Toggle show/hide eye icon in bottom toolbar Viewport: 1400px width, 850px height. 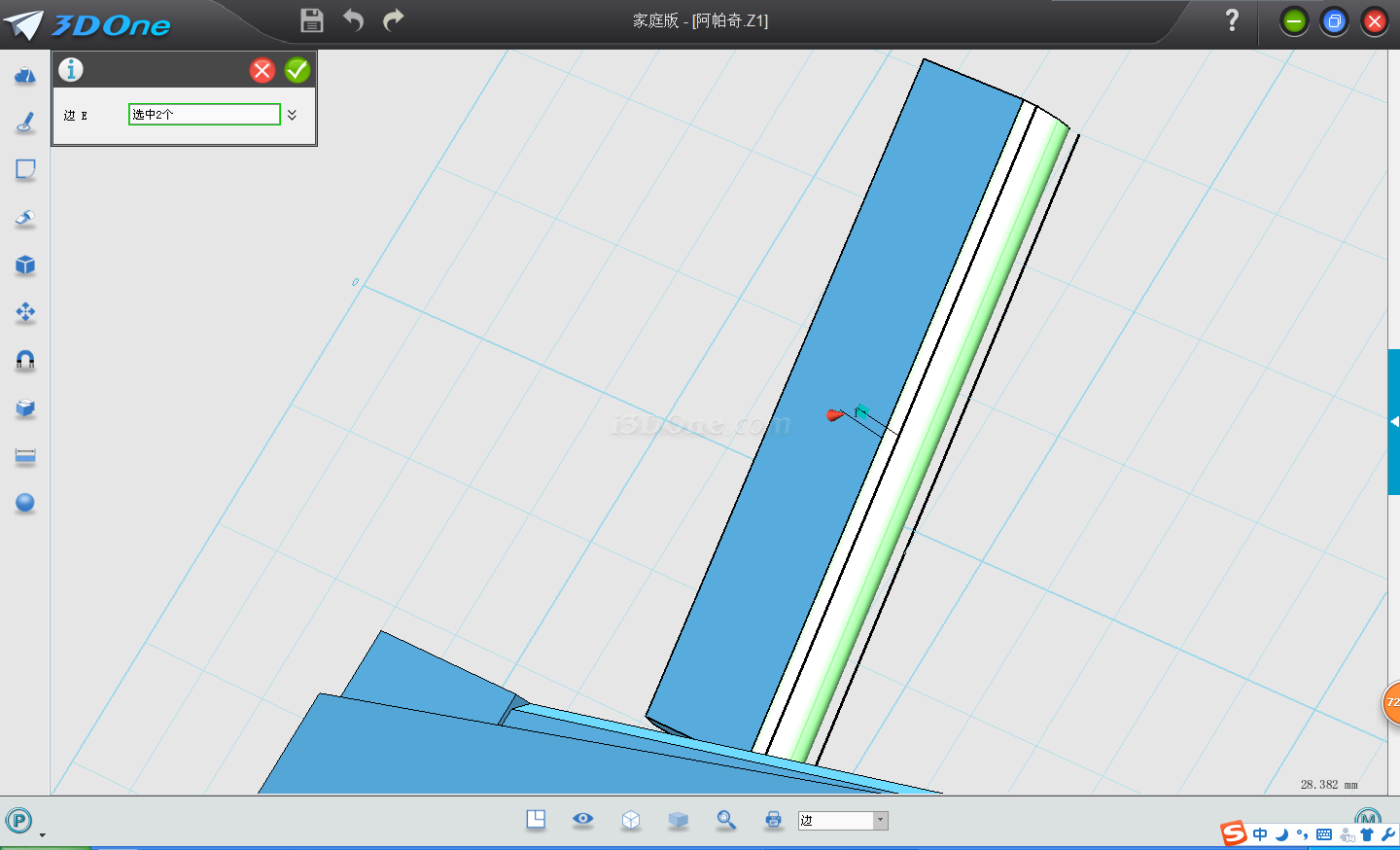click(x=583, y=819)
